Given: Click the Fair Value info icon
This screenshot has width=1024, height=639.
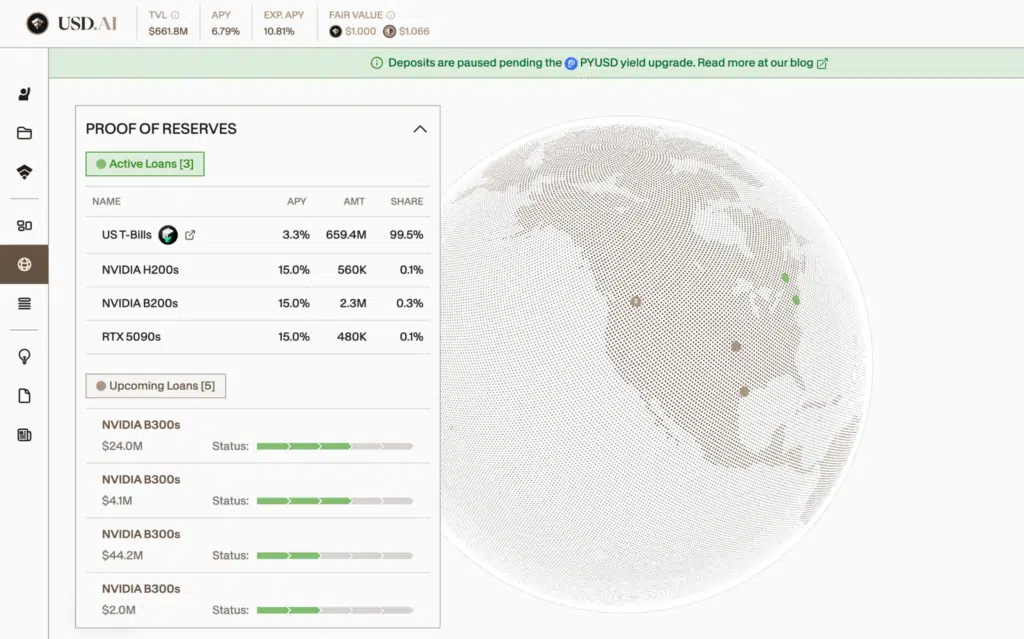Looking at the screenshot, I should (x=390, y=15).
